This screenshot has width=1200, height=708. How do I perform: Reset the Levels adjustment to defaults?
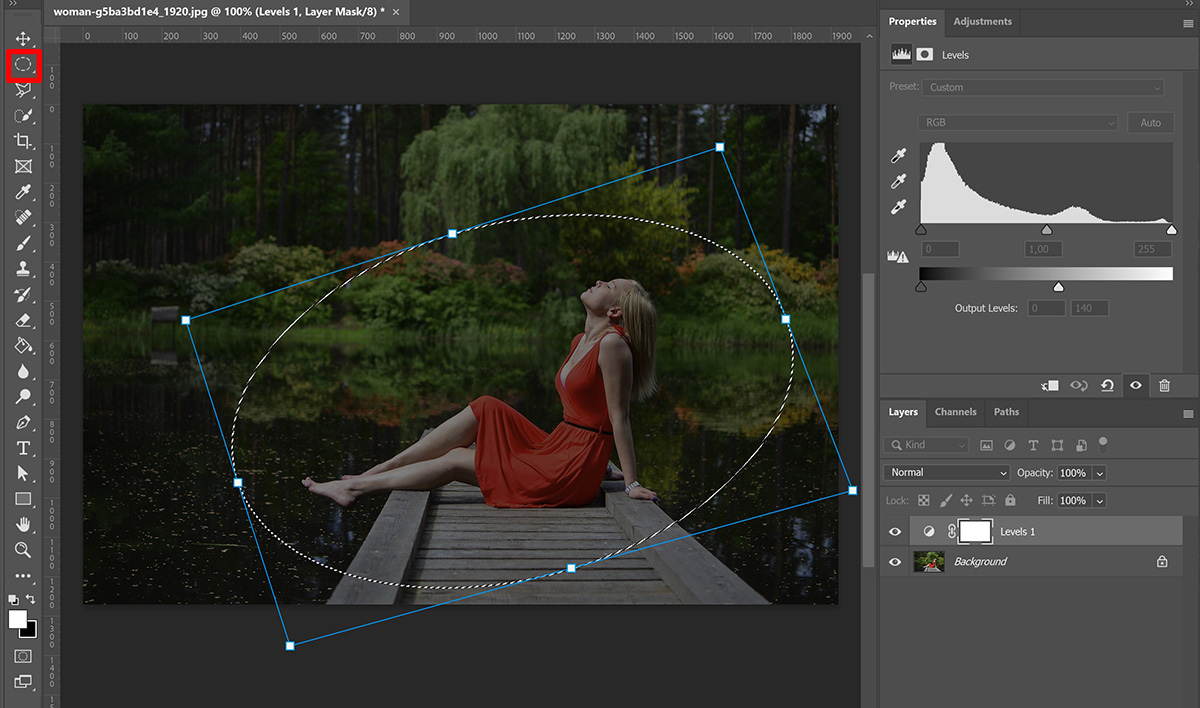pyautogui.click(x=1107, y=385)
